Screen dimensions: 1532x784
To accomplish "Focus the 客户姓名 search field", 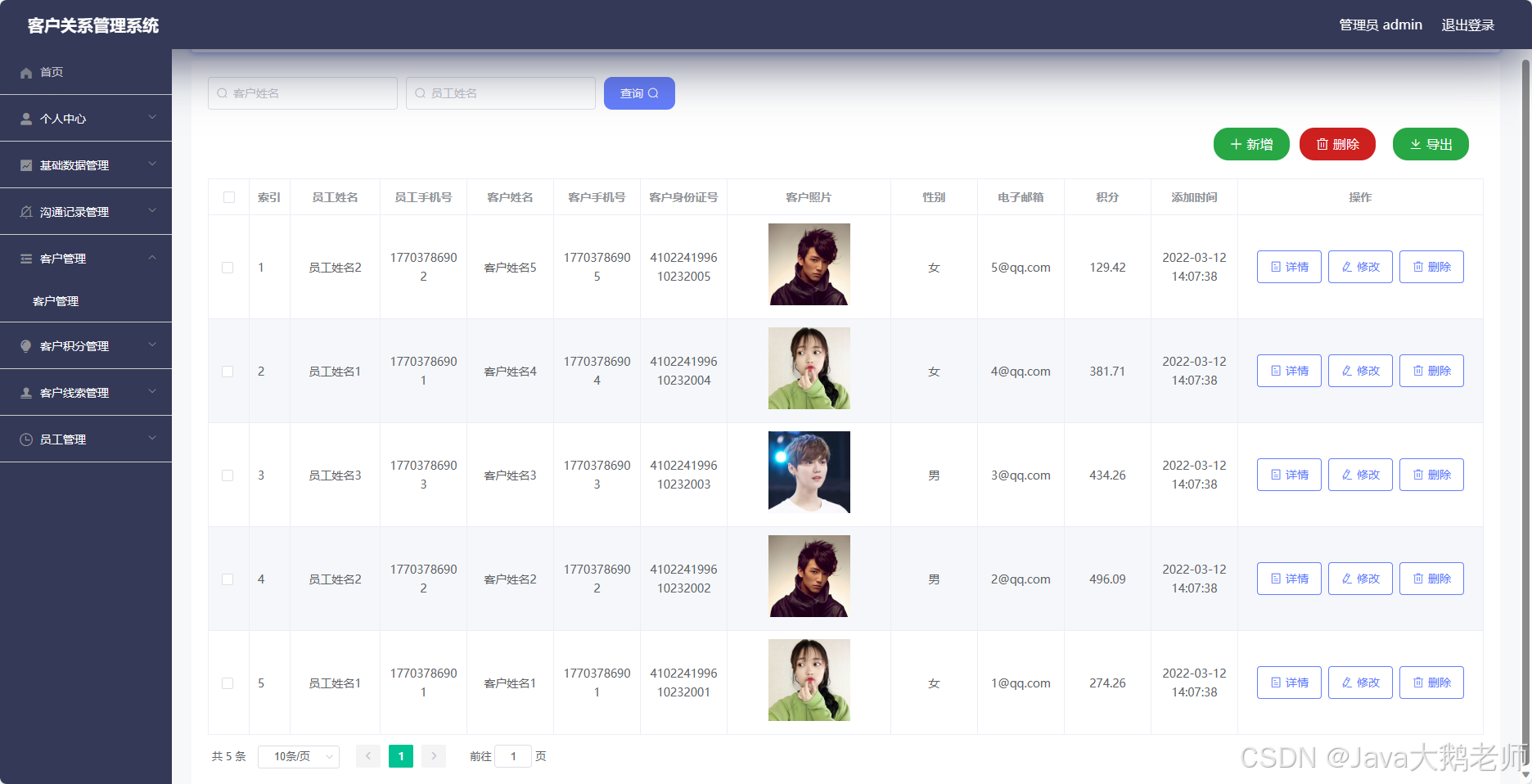I will pos(303,93).
